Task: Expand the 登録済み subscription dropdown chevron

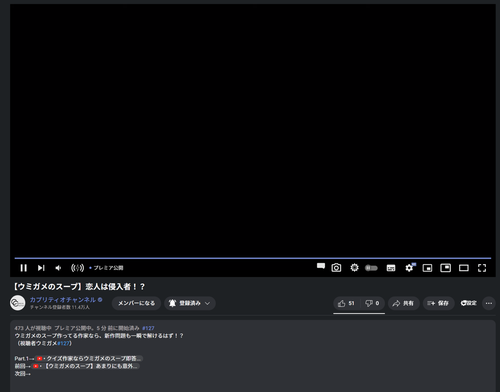Action: (x=207, y=303)
